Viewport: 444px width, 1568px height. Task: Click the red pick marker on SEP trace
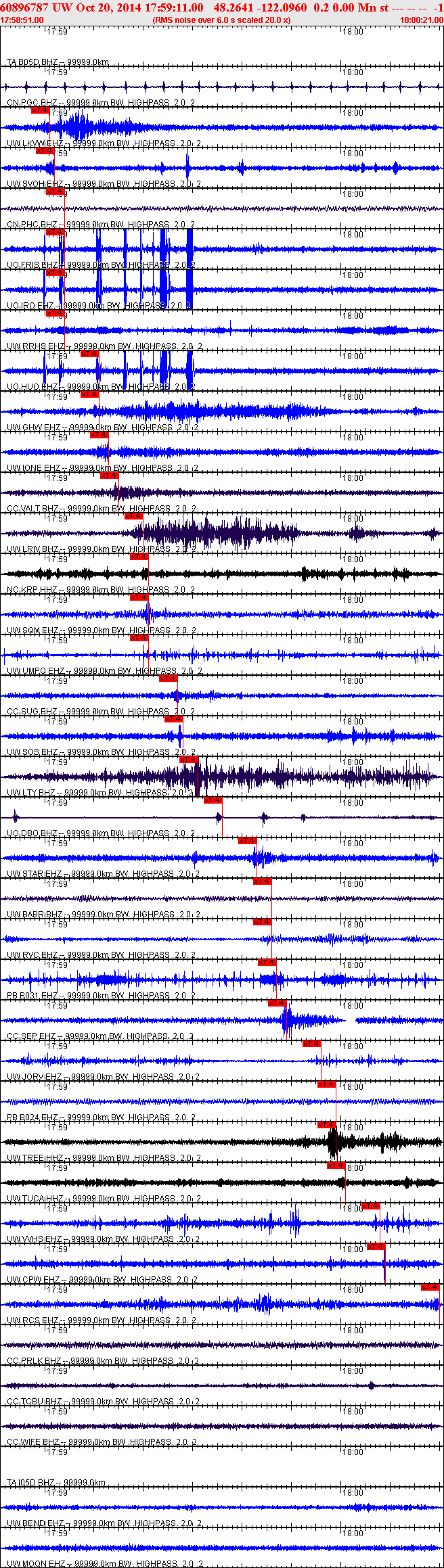point(277,1003)
